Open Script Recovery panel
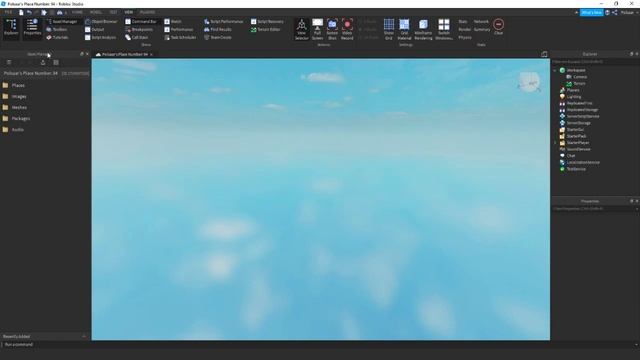640x360 pixels. pyautogui.click(x=267, y=21)
